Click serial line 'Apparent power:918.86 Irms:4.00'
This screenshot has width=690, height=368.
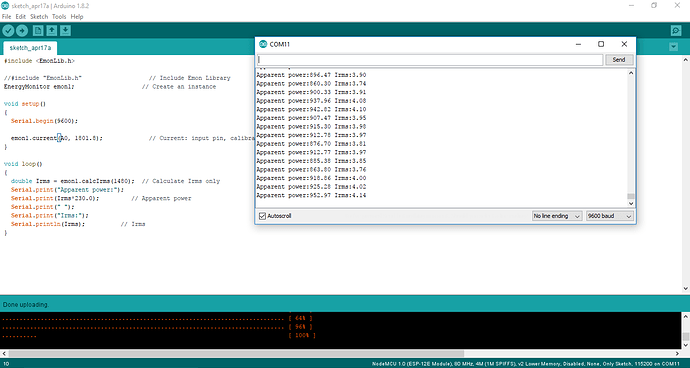[311, 178]
